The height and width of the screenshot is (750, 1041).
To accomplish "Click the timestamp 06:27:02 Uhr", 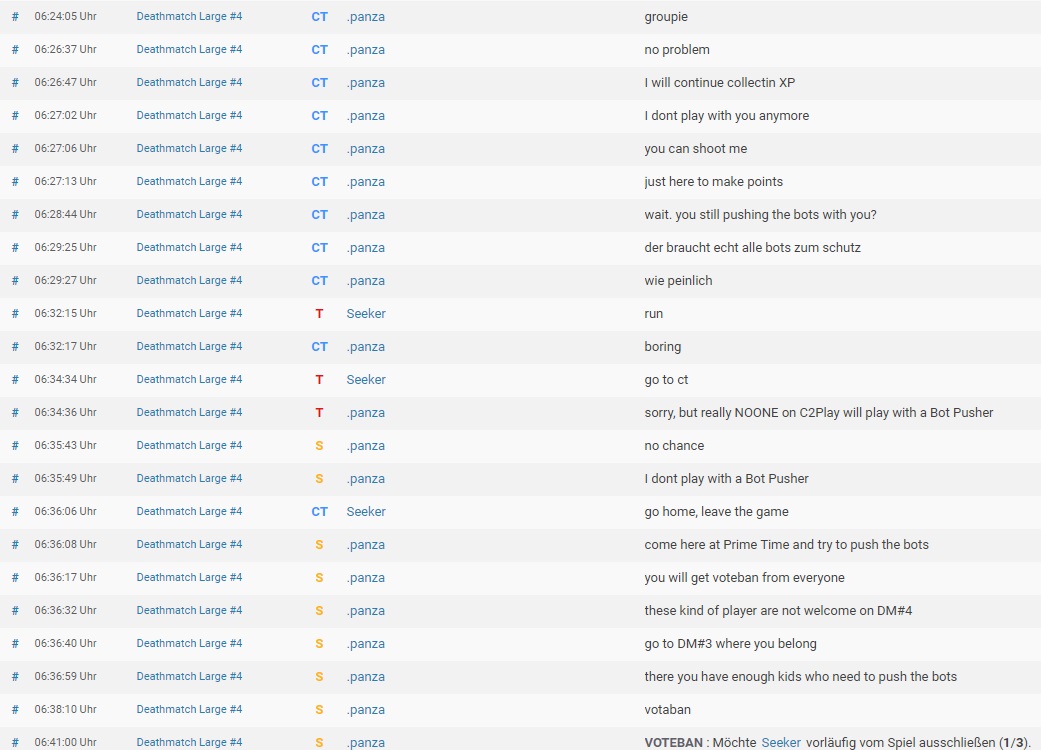I will click(x=66, y=115).
